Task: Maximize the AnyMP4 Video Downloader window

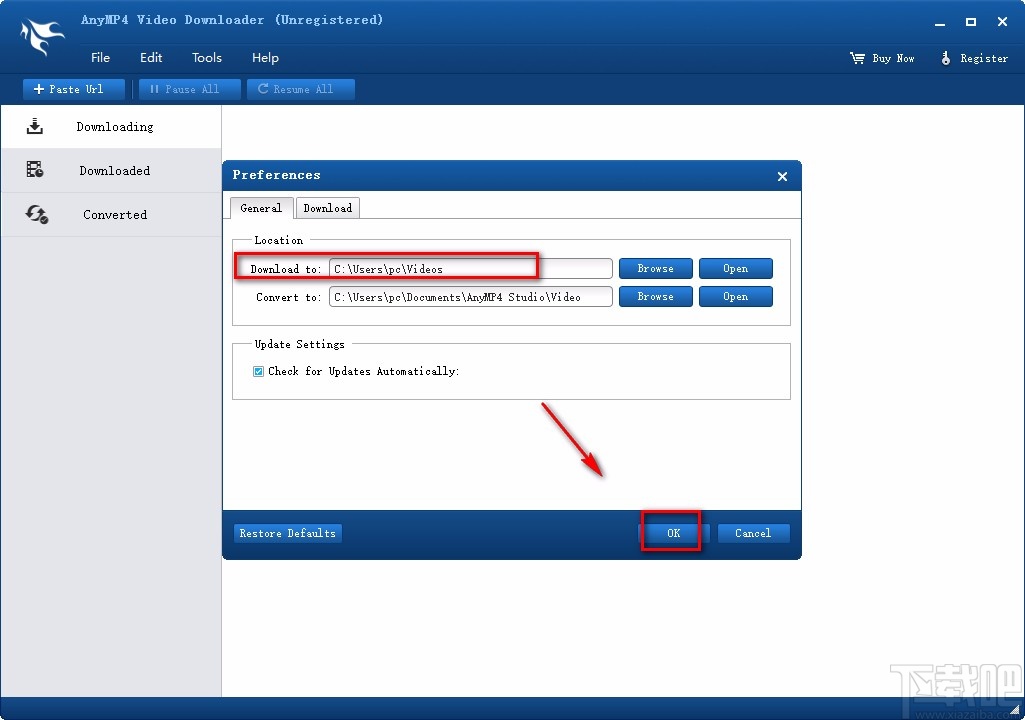Action: pyautogui.click(x=971, y=22)
